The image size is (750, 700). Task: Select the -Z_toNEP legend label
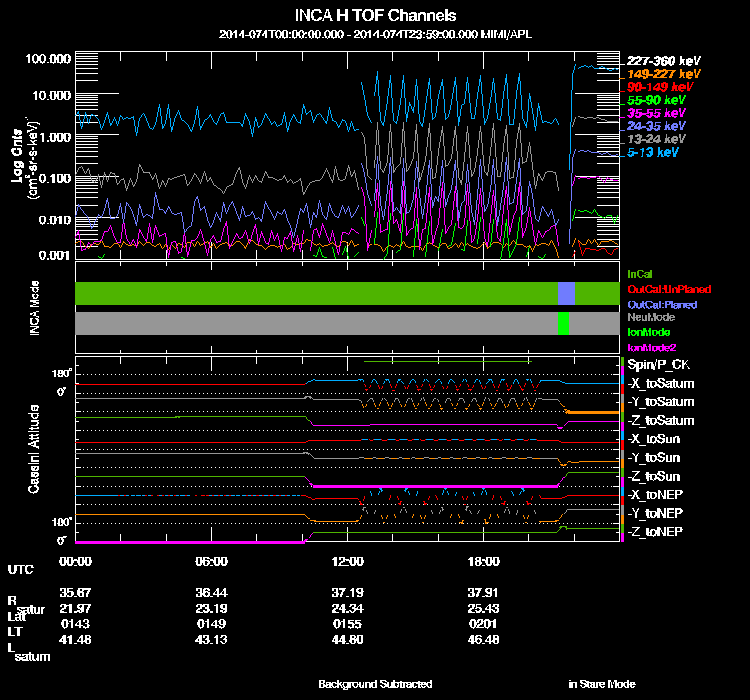[x=655, y=530]
